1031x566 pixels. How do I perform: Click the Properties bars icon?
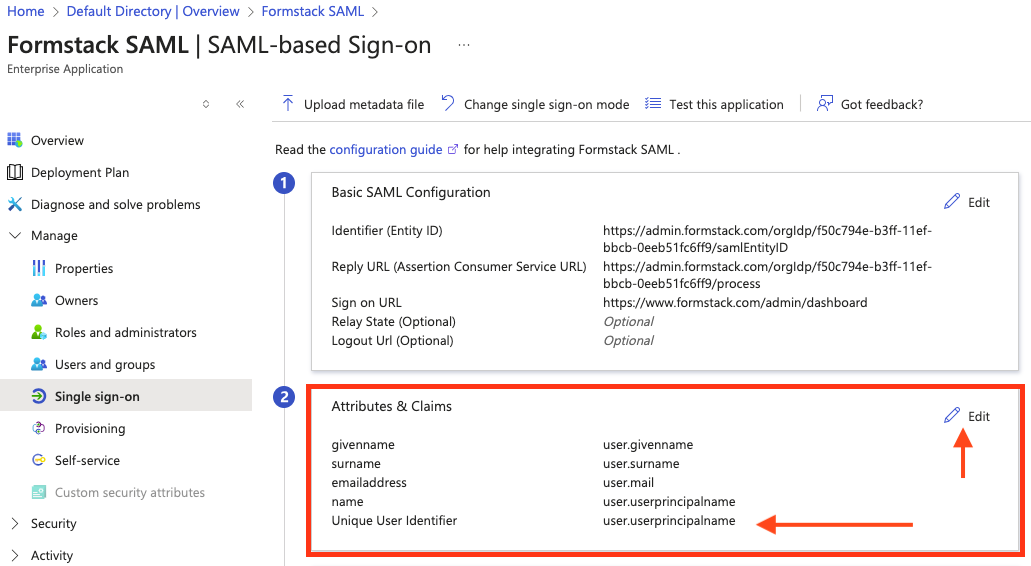[x=39, y=268]
